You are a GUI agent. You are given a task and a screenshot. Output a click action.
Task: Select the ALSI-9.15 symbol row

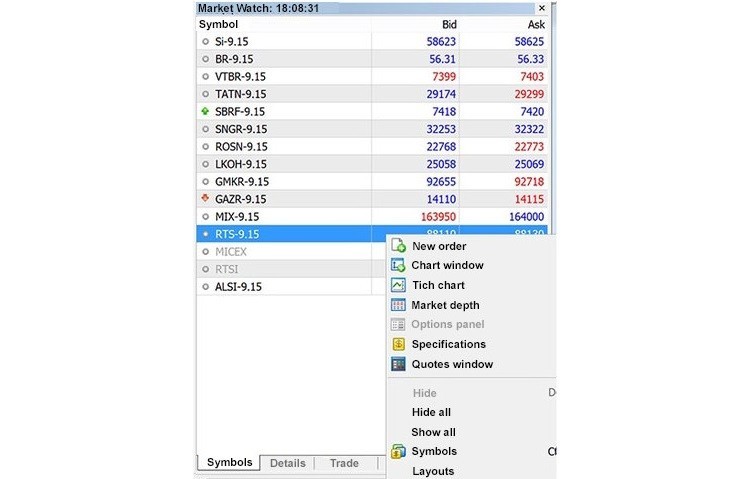click(291, 287)
